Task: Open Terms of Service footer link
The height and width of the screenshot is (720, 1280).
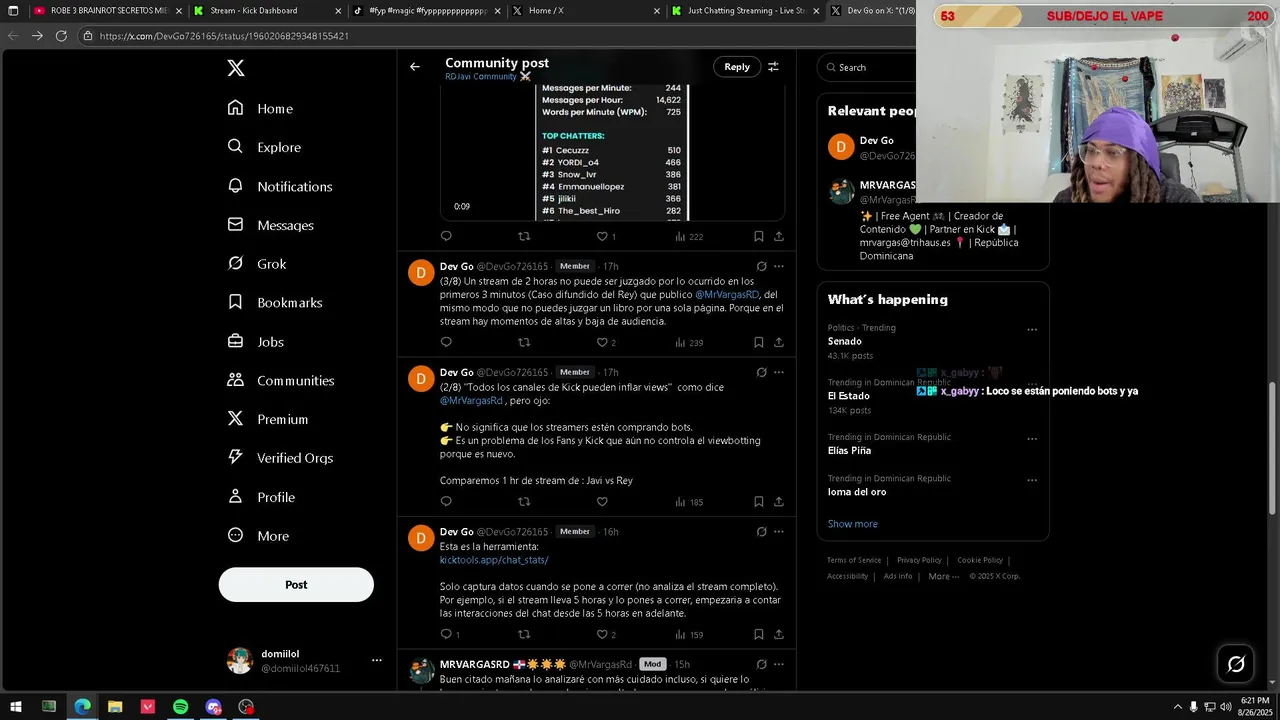Action: click(854, 560)
